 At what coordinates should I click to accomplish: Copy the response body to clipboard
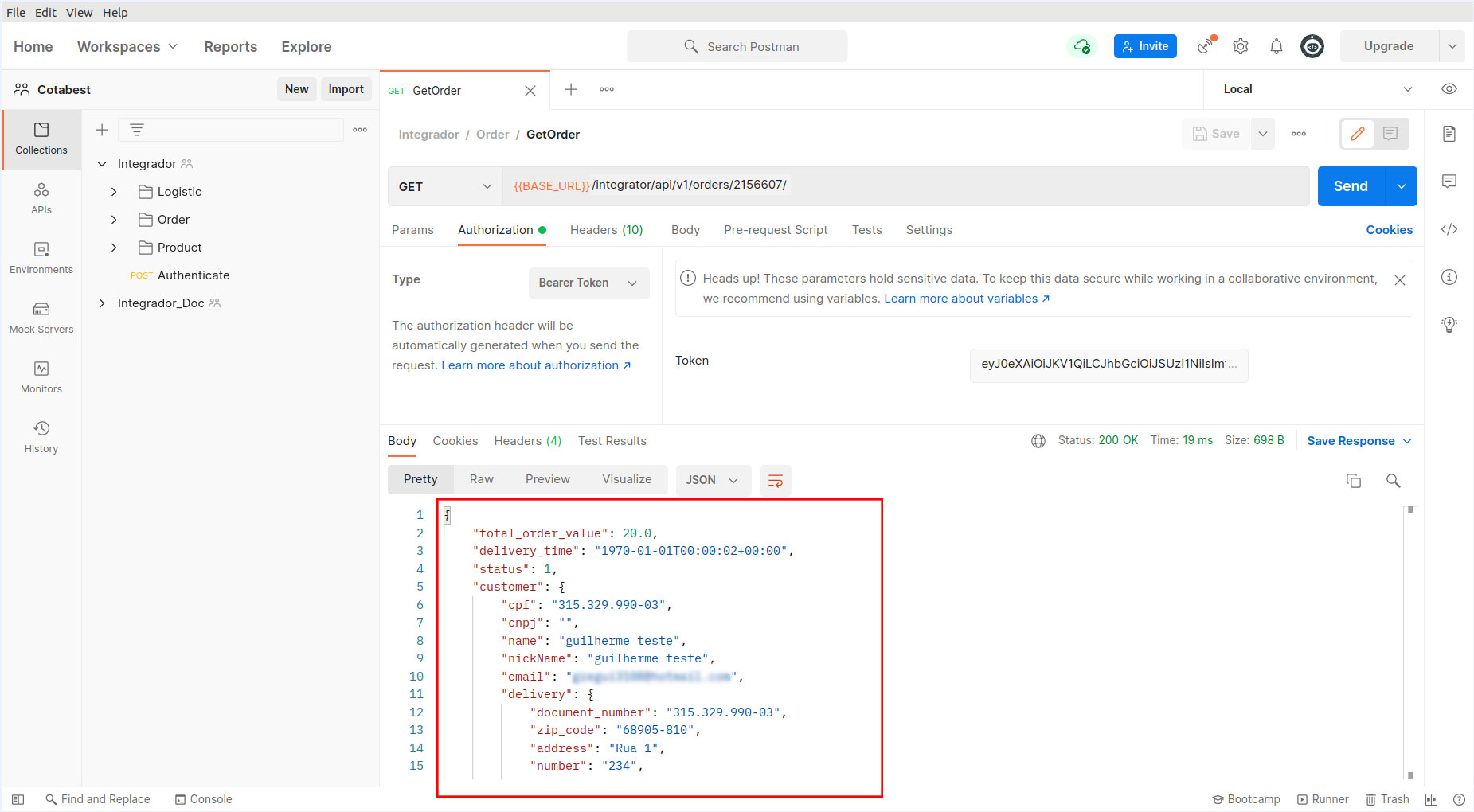pyautogui.click(x=1353, y=480)
